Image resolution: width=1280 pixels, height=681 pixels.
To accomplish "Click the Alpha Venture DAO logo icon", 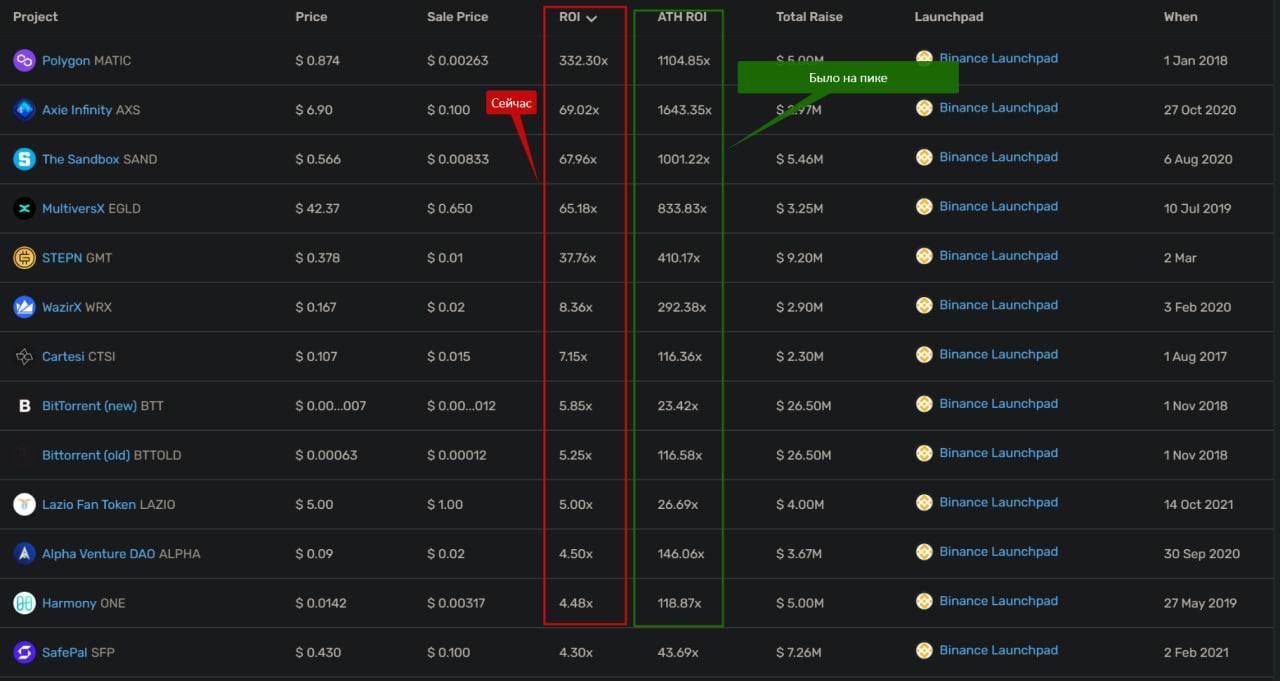I will click(24, 554).
